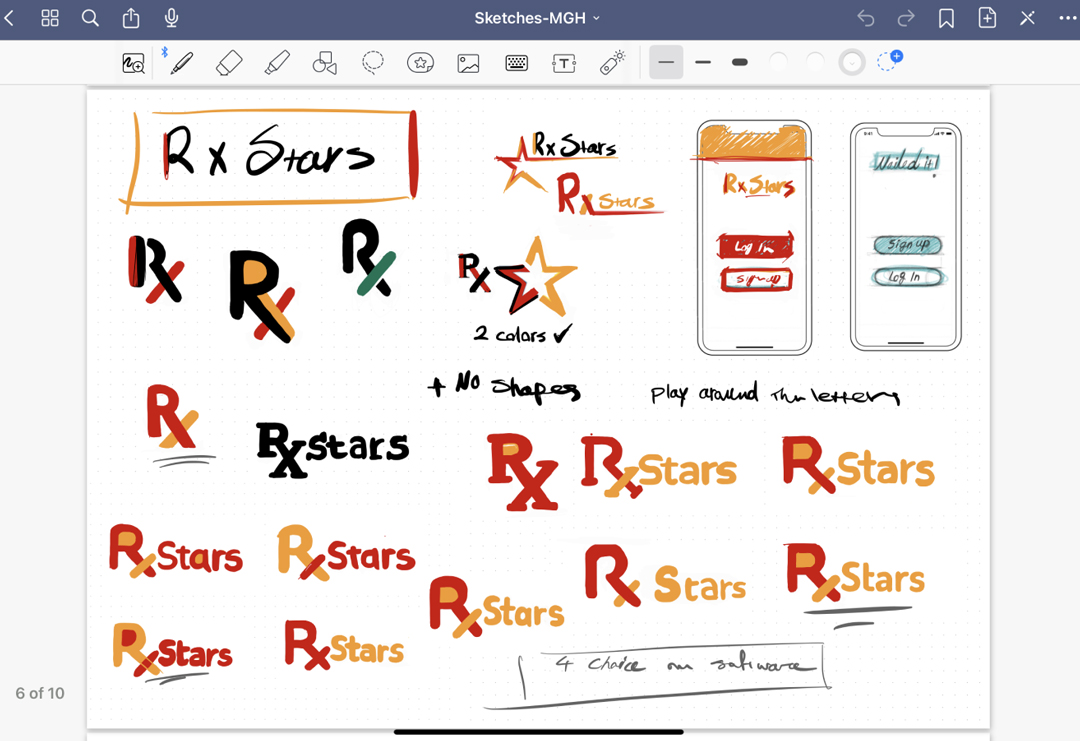Bookmark the current page

click(x=946, y=18)
